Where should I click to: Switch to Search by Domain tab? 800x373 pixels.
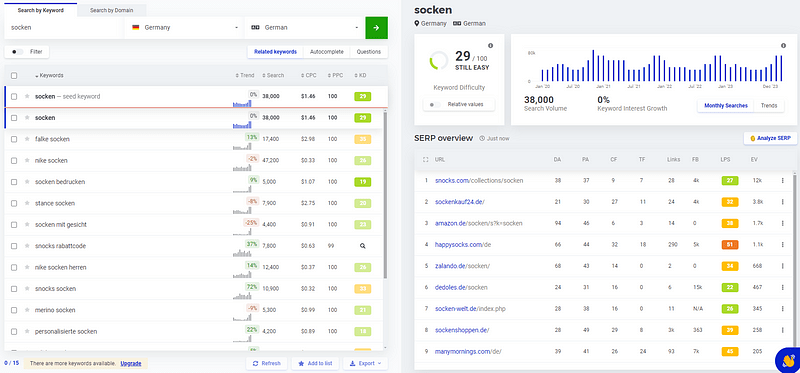[112, 10]
